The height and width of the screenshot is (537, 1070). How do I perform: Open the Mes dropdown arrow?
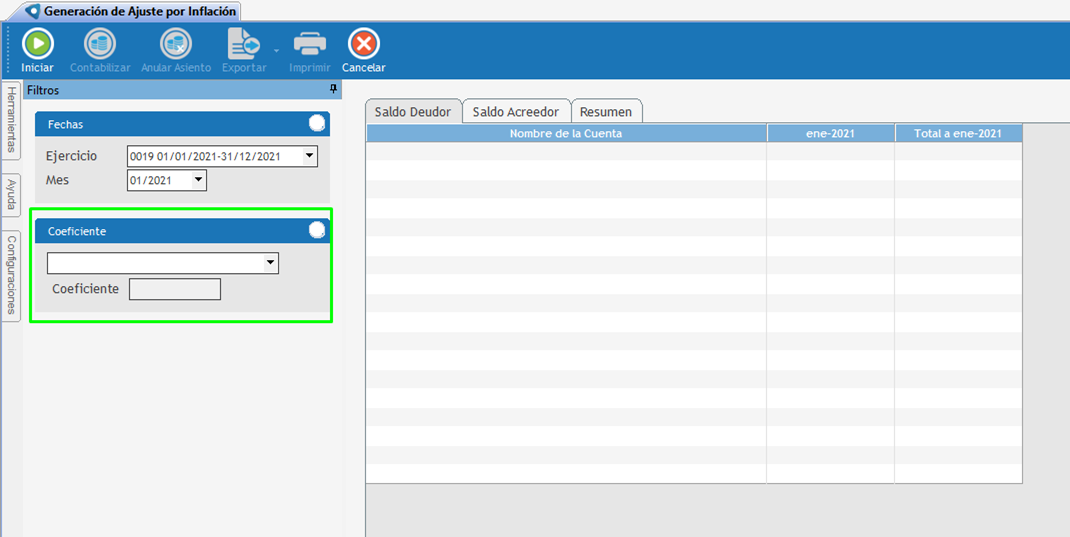198,181
